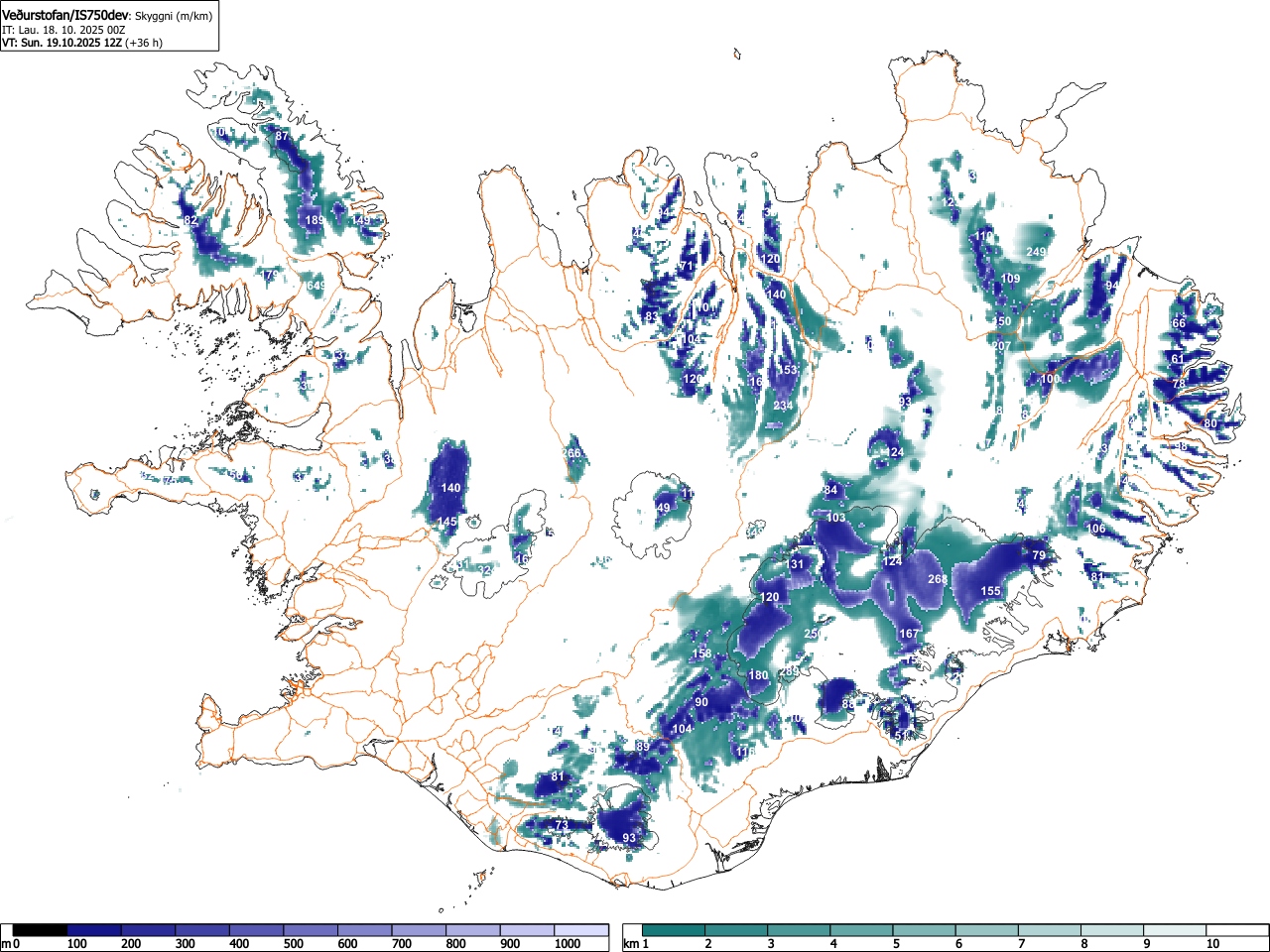Select the VT: Sun. 19.10.2025 12Z valid time
The height and width of the screenshot is (952, 1270).
62,43
